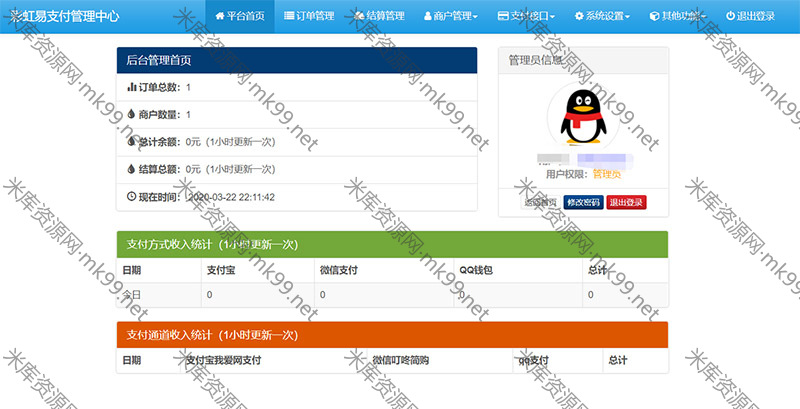Click the 支付宝 column header
Image resolution: width=800 pixels, height=409 pixels.
221,271
